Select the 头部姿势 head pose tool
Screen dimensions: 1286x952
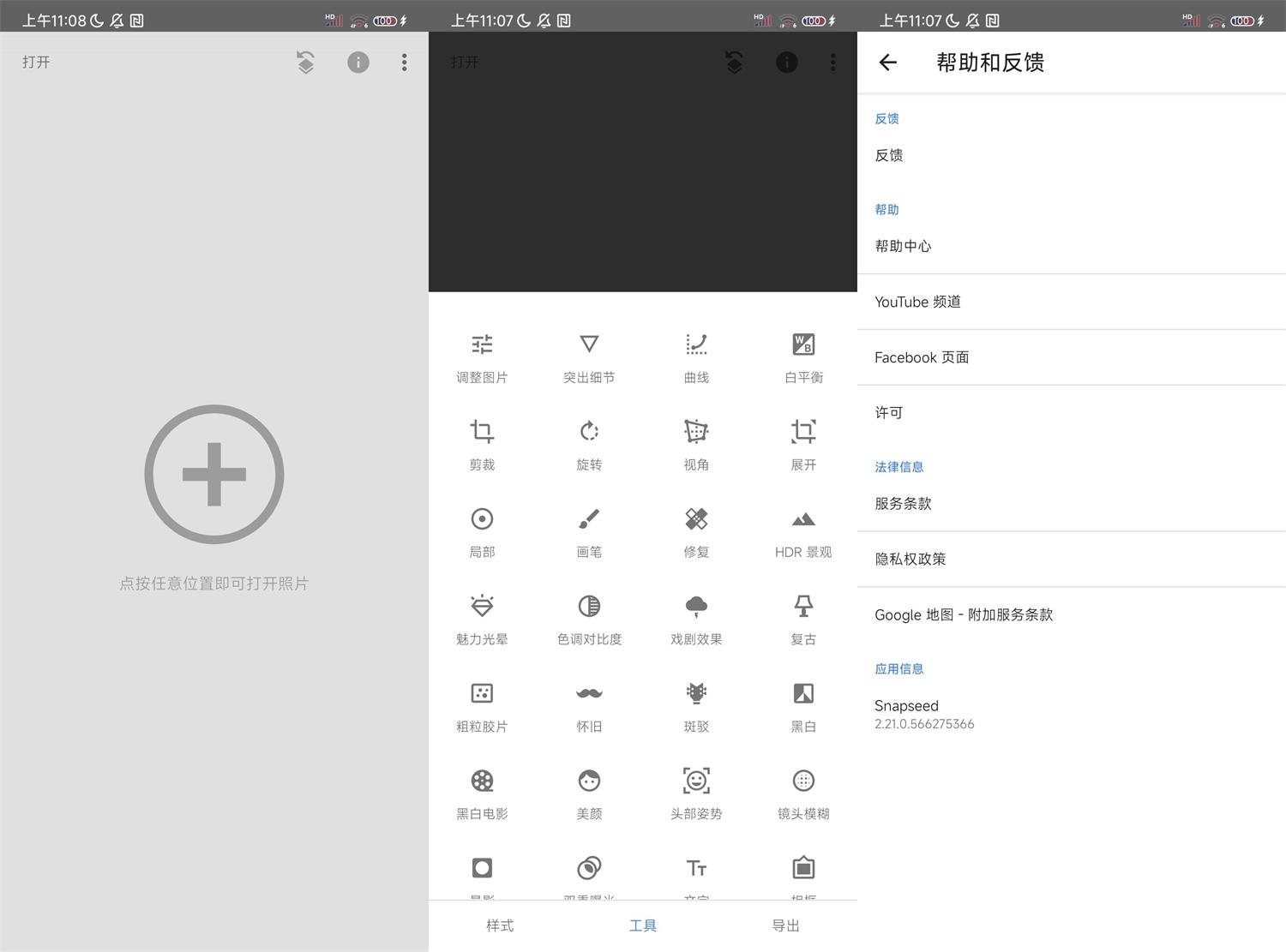(696, 792)
